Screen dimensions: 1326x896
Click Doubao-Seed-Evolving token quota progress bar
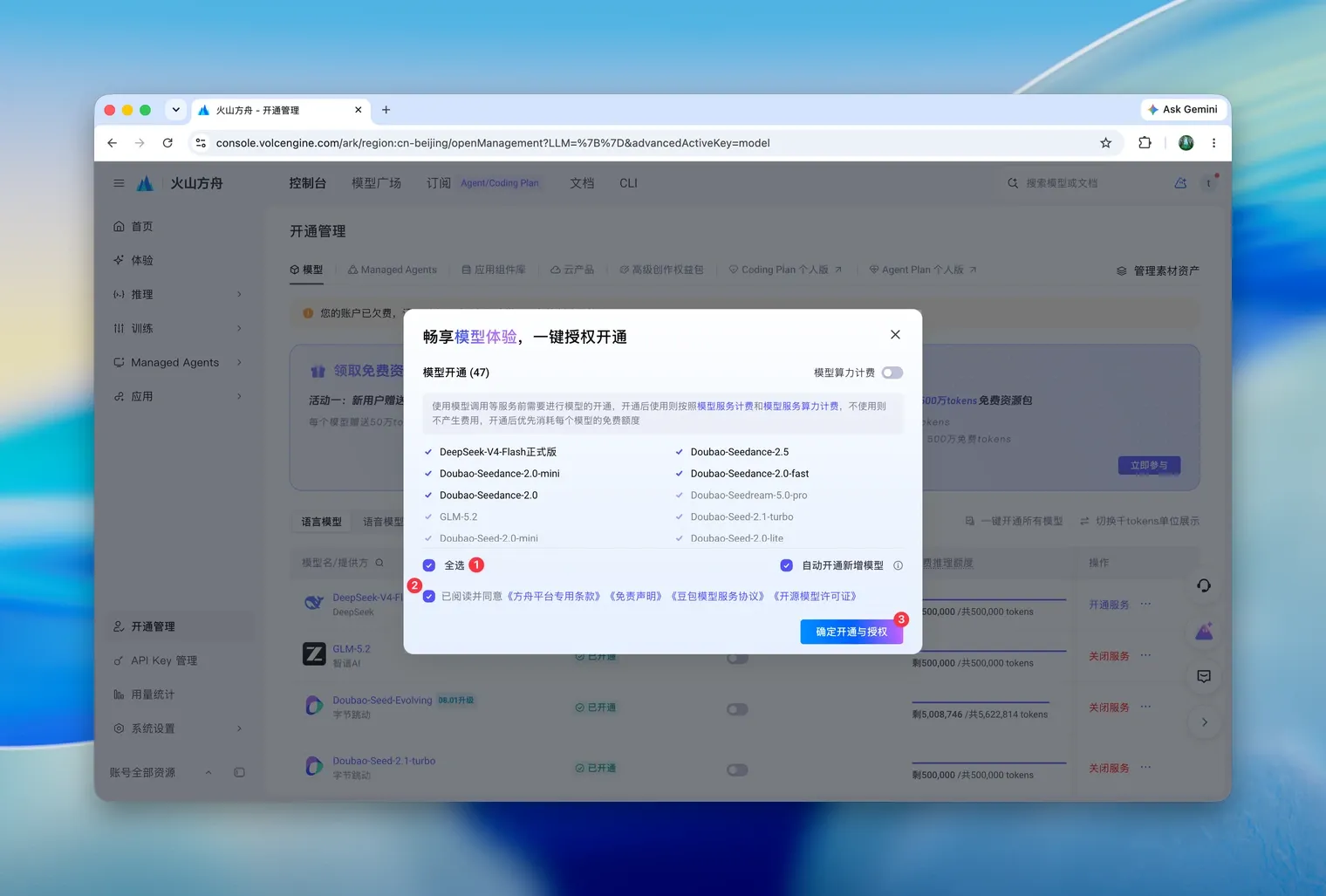pyautogui.click(x=981, y=702)
